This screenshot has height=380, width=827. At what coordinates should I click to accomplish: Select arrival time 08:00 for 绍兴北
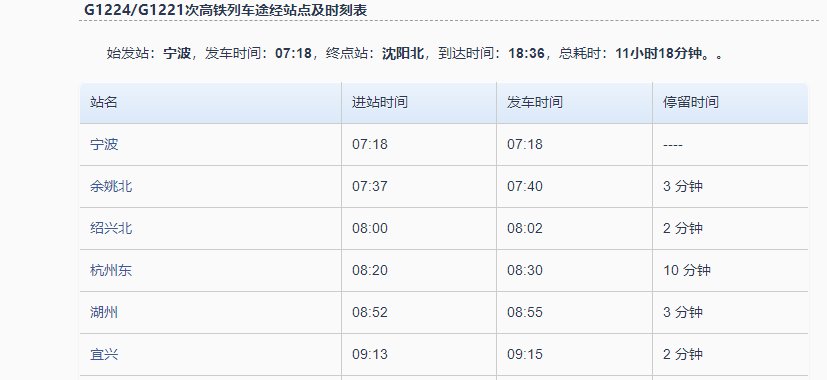(370, 229)
